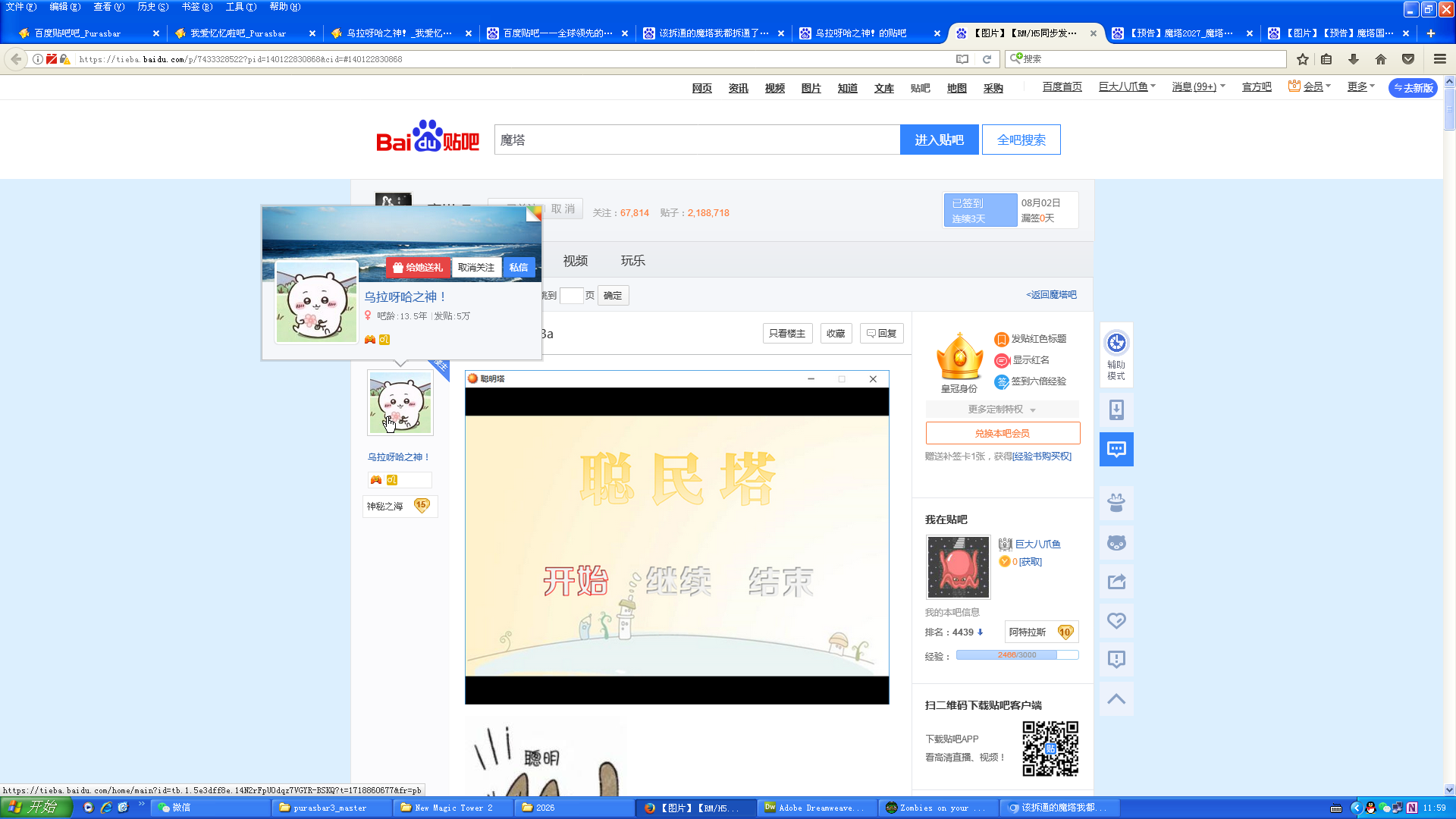Click the bear face sidebar icon

[1116, 542]
